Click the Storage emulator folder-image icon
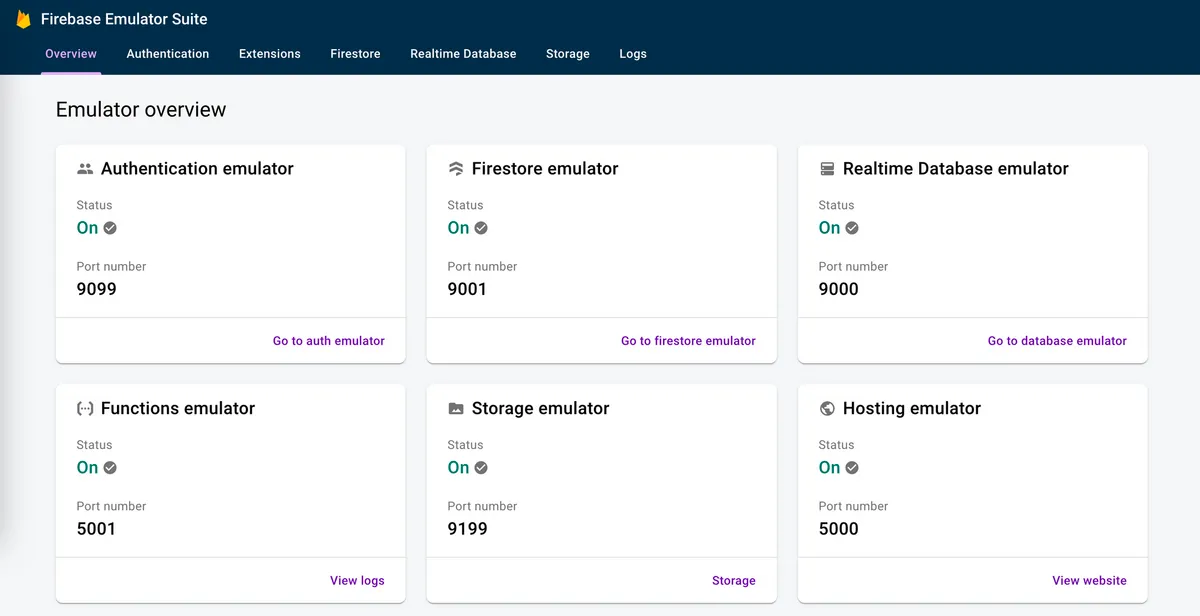Viewport: 1200px width, 616px height. click(456, 409)
